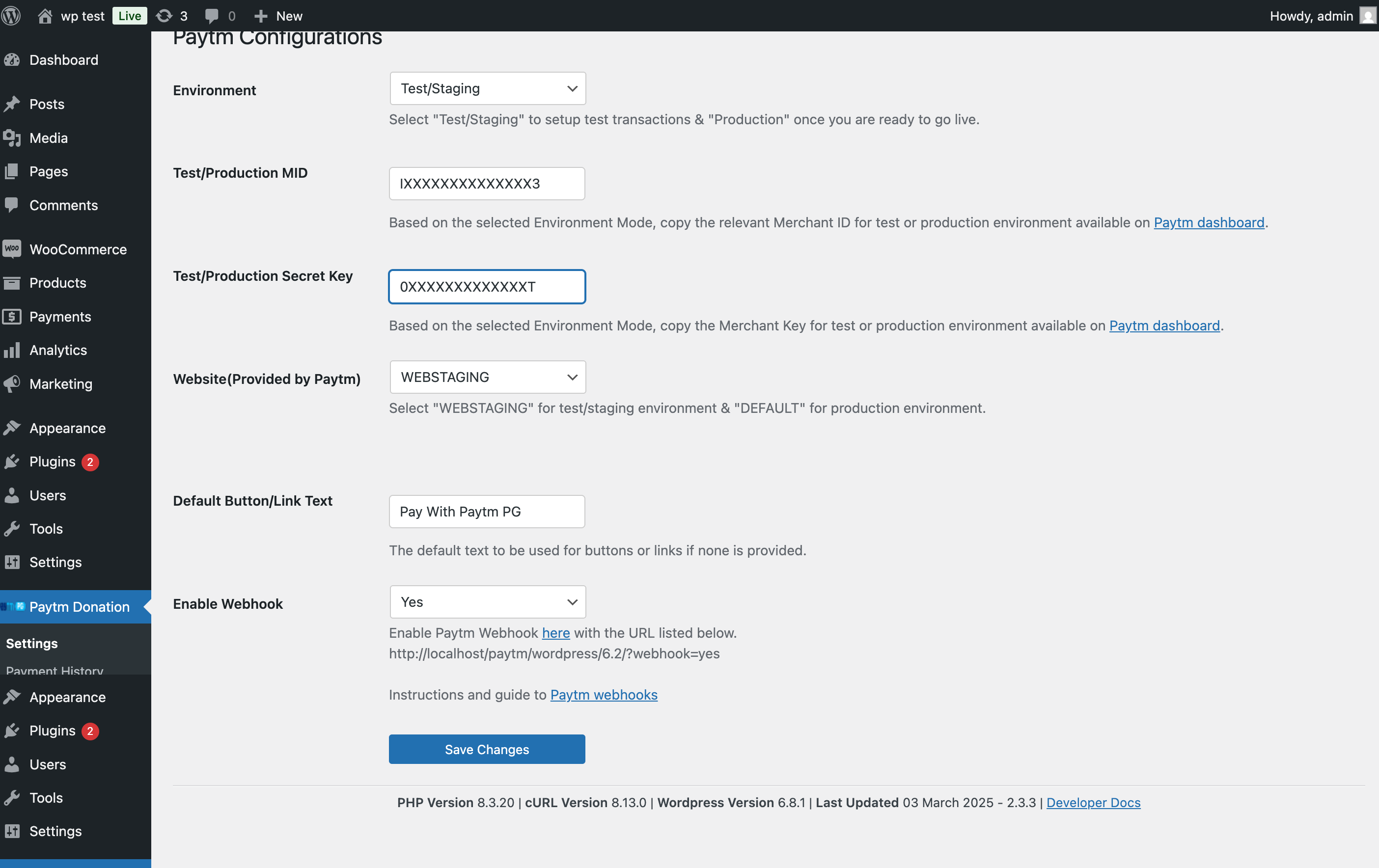Click the Comments speech icon in sidebar

coord(12,204)
